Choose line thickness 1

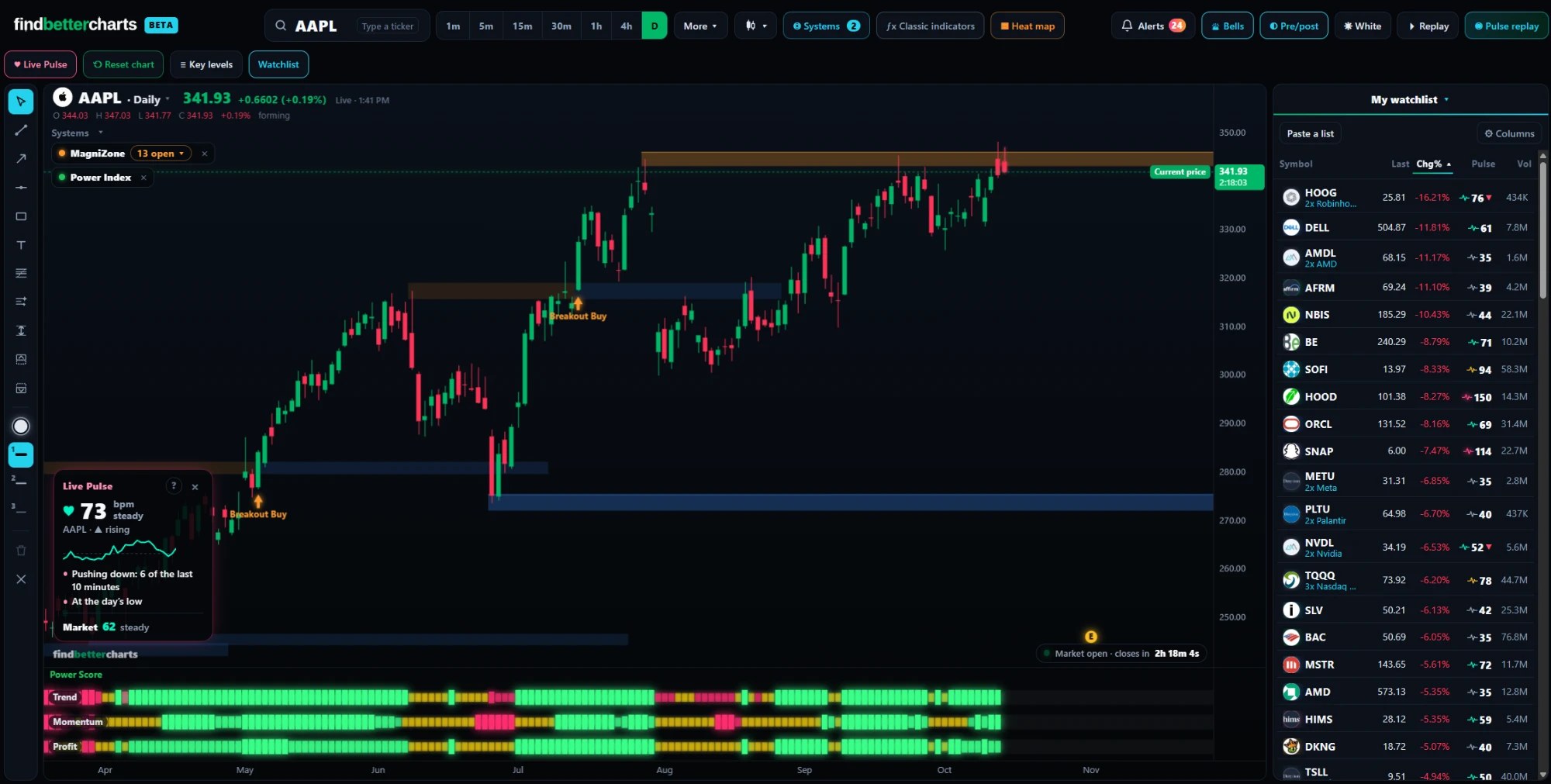(21, 454)
